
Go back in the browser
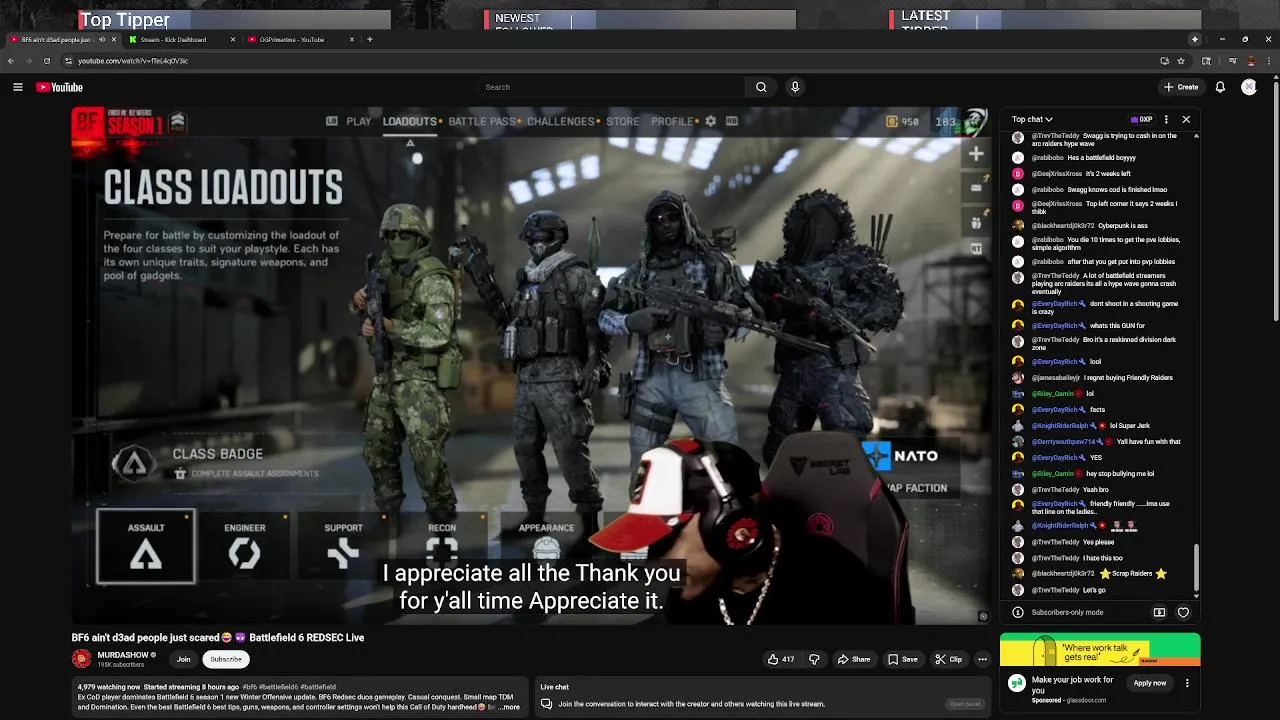(10, 61)
